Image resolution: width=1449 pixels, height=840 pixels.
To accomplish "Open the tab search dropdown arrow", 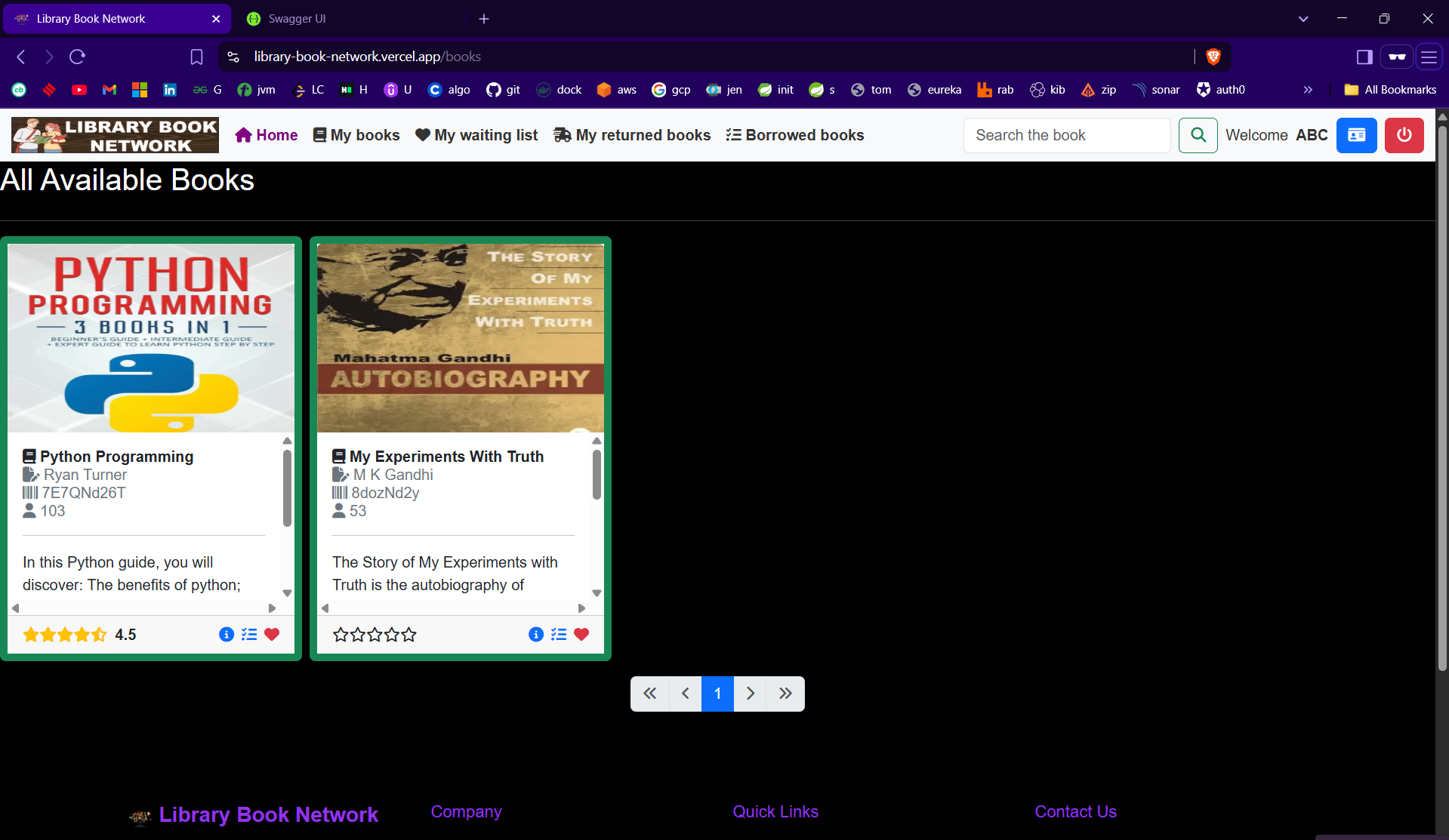I will (1303, 19).
